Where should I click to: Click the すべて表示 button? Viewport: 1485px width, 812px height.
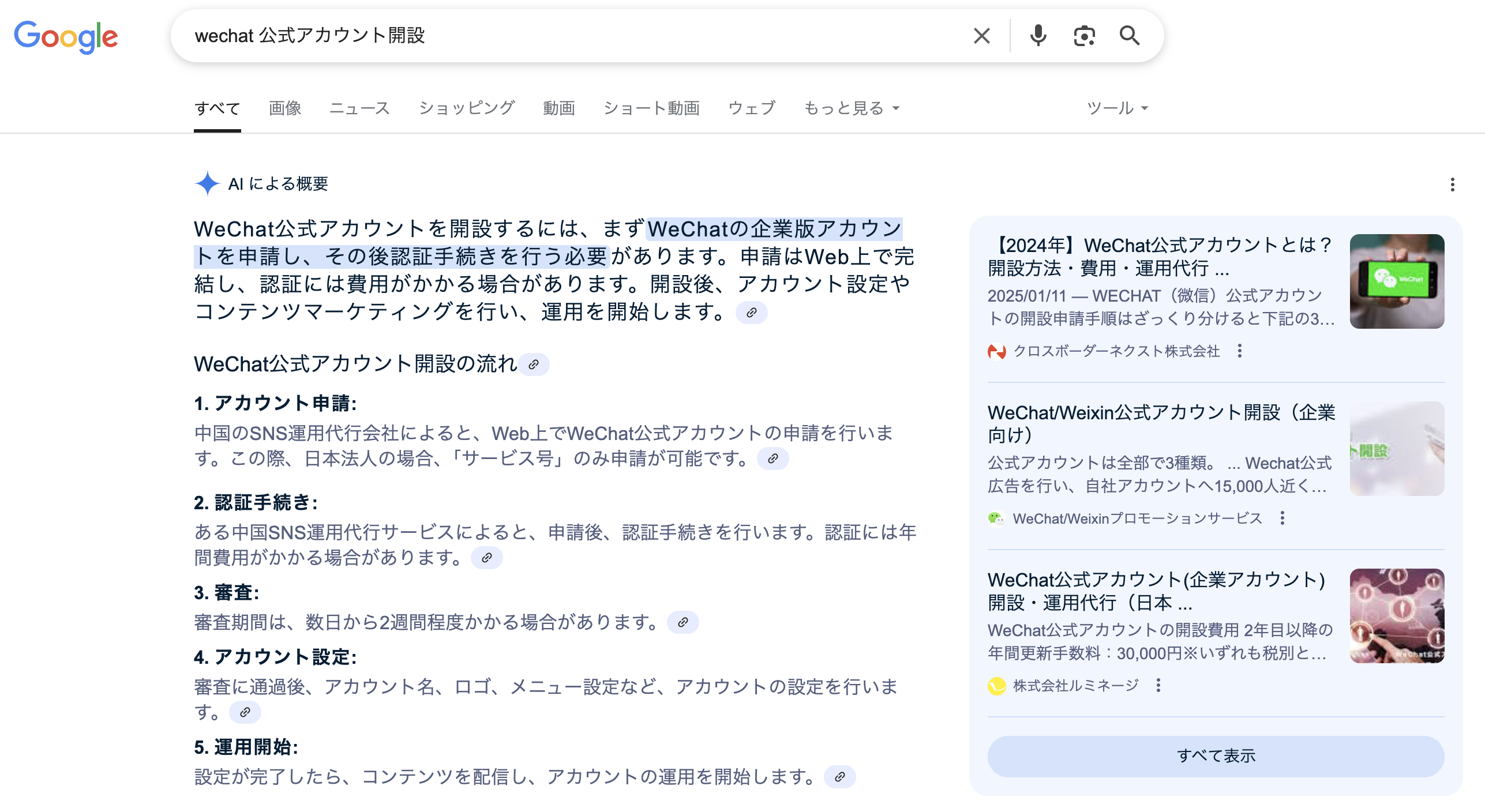(1216, 756)
